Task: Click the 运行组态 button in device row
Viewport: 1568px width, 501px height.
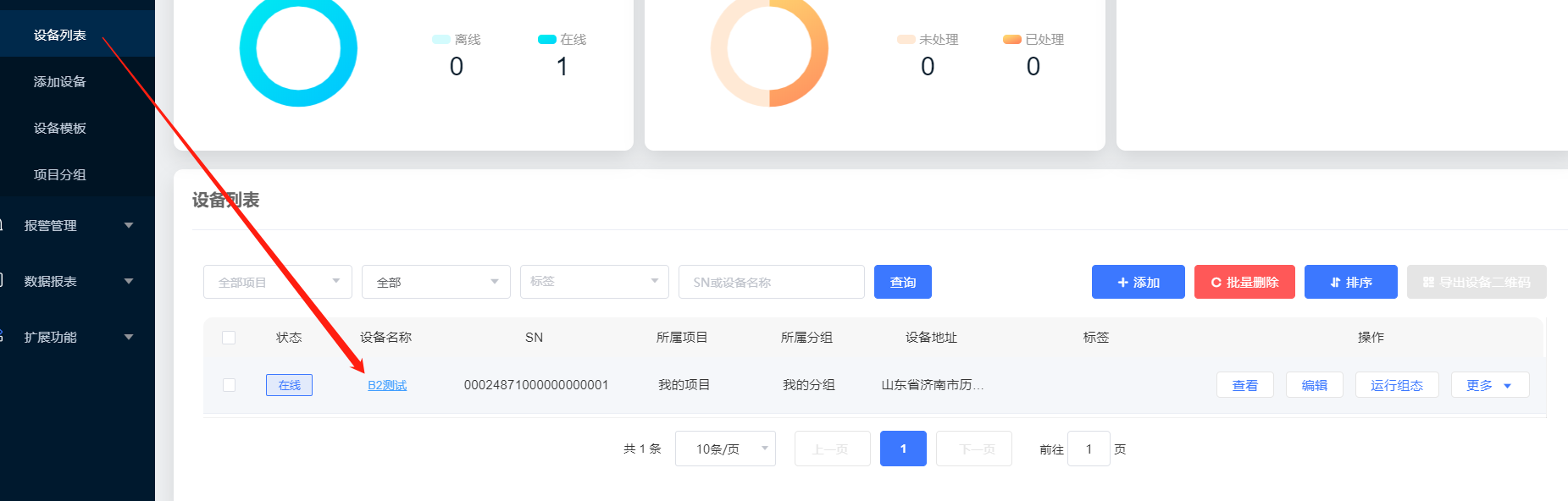Action: 1396,385
